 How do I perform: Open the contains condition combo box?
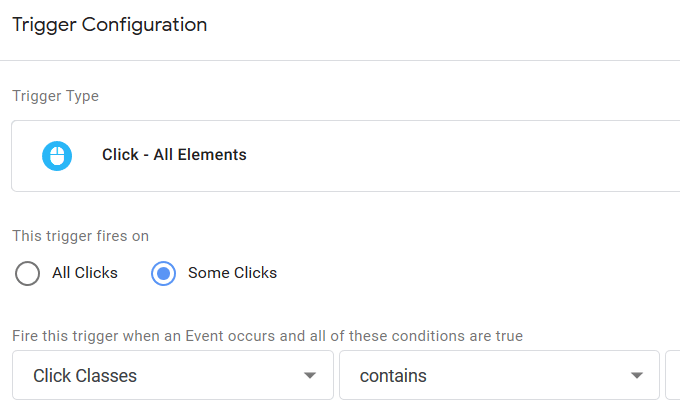(498, 376)
